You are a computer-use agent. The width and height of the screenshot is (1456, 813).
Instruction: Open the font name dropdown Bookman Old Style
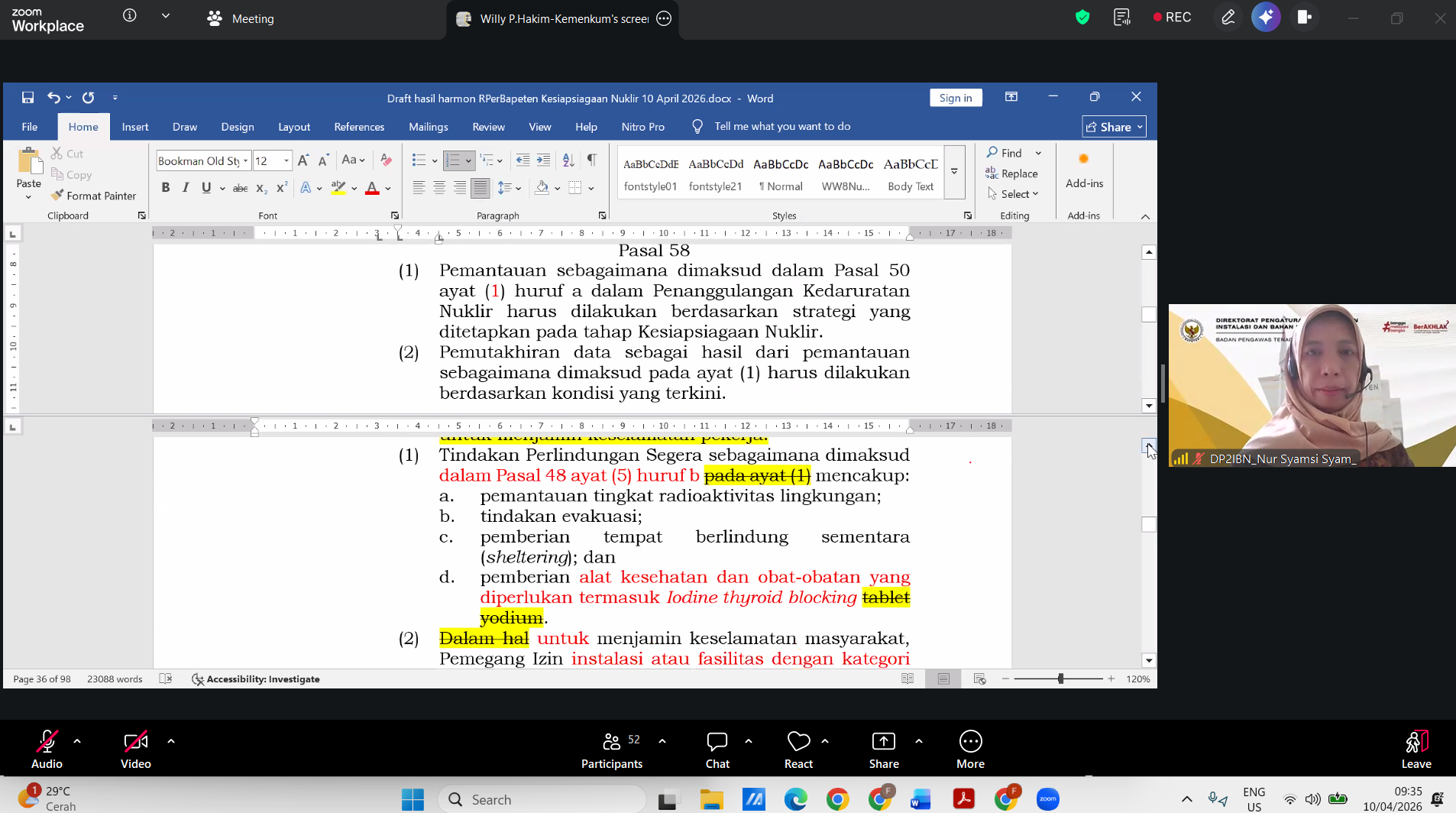coord(245,160)
